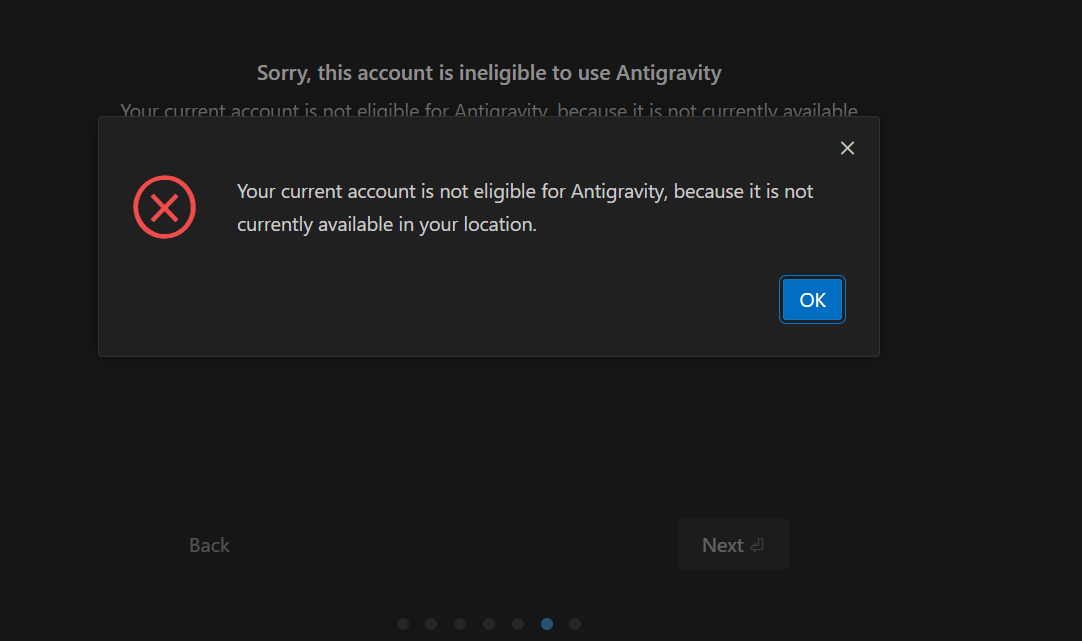Go to previous step with Back

[209, 545]
